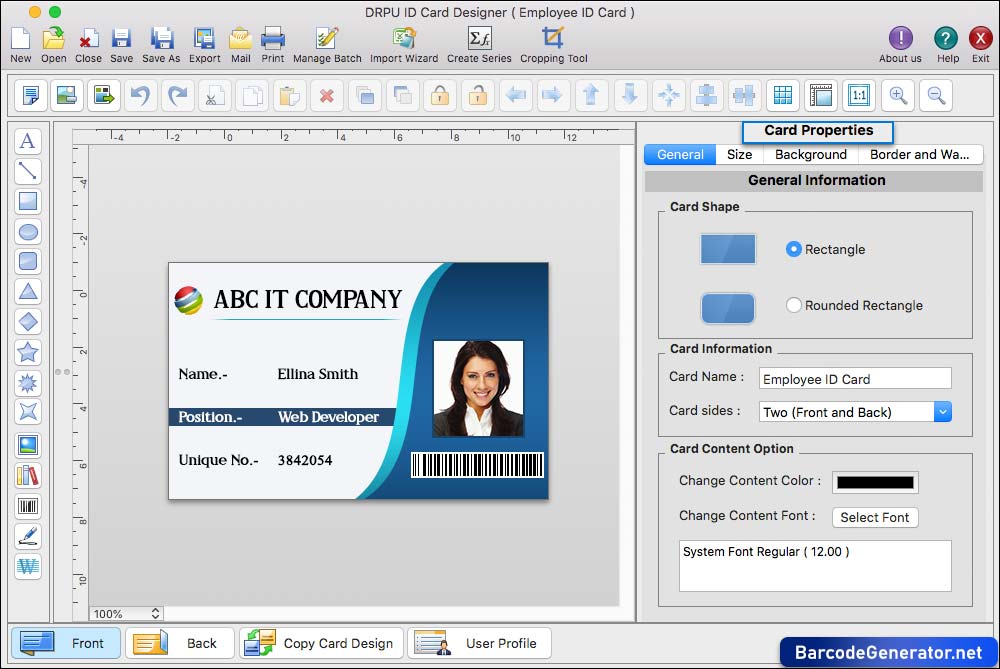Screen dimensions: 1000x669
Task: Toggle the grid view icon
Action: [783, 95]
